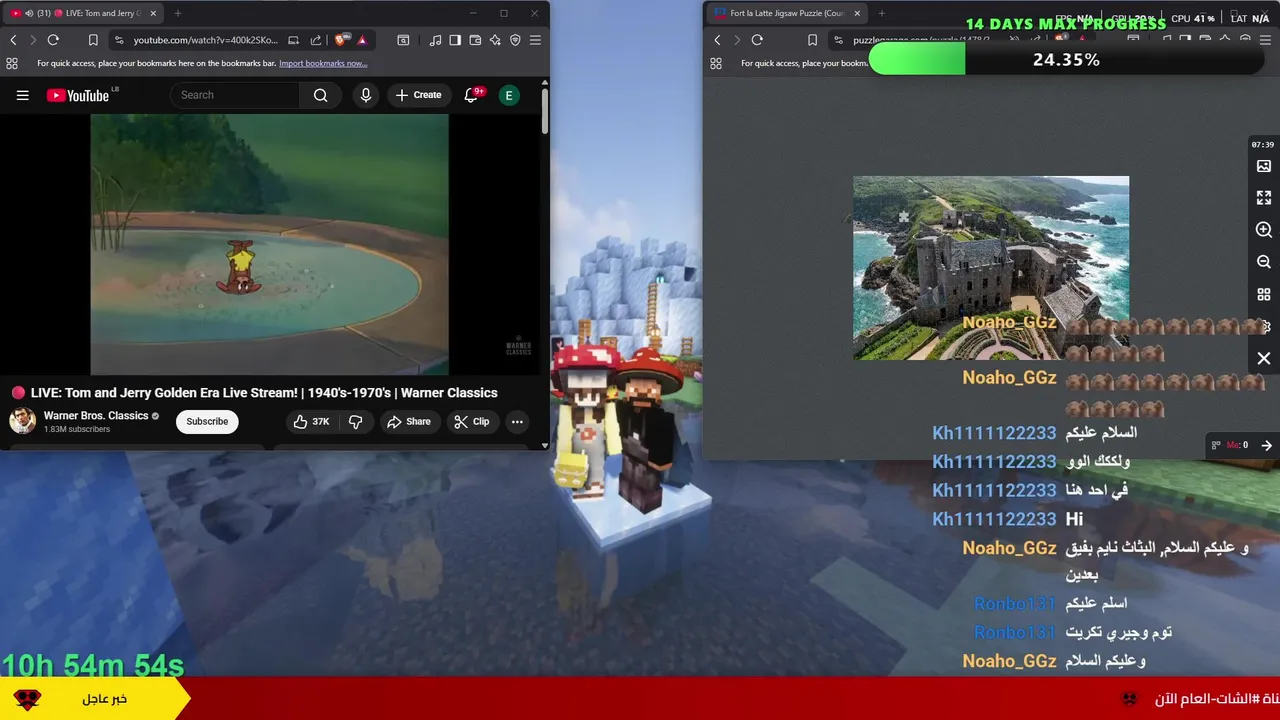
Task: Click the Create button on YouTube
Action: point(418,95)
